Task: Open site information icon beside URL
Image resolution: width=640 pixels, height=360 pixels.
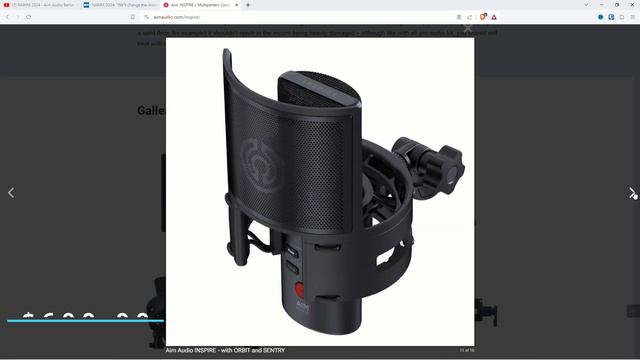Action: [x=147, y=17]
